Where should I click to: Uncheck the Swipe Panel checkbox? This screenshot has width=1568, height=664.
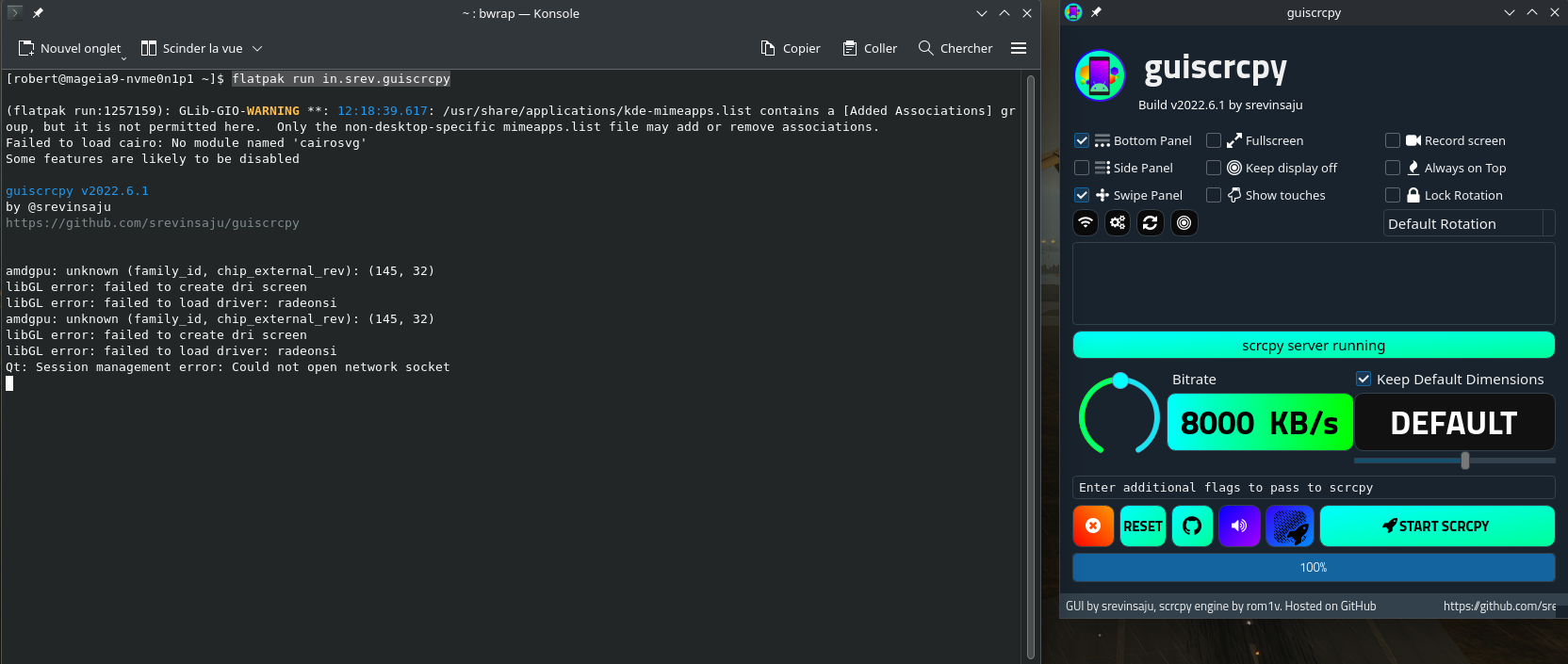click(x=1082, y=195)
